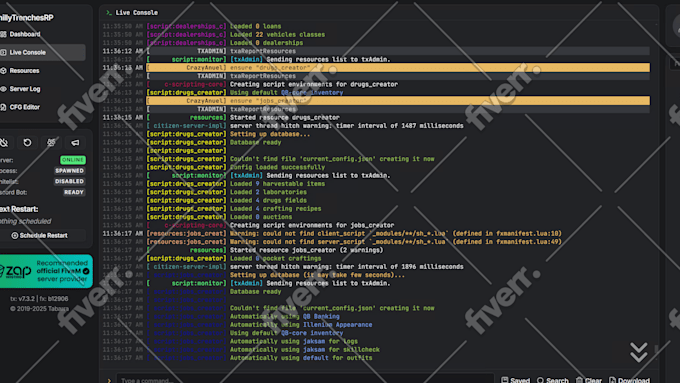Open the Saved commands button
This screenshot has height=383, width=680.
515,380
